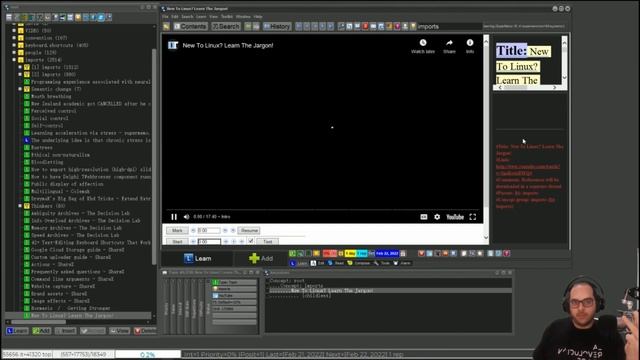Open the Toolkit menu
The height and width of the screenshot is (360, 640).
(x=227, y=17)
